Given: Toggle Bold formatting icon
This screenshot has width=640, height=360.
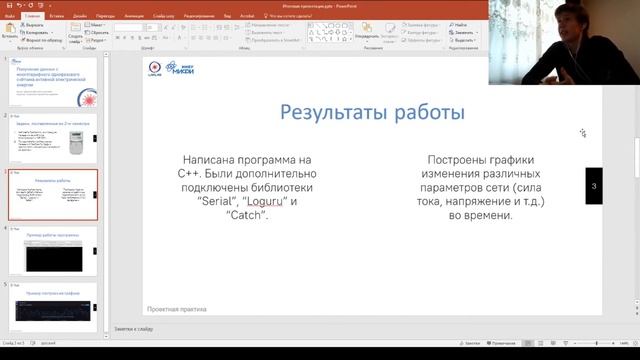Looking at the screenshot, I should (x=118, y=38).
